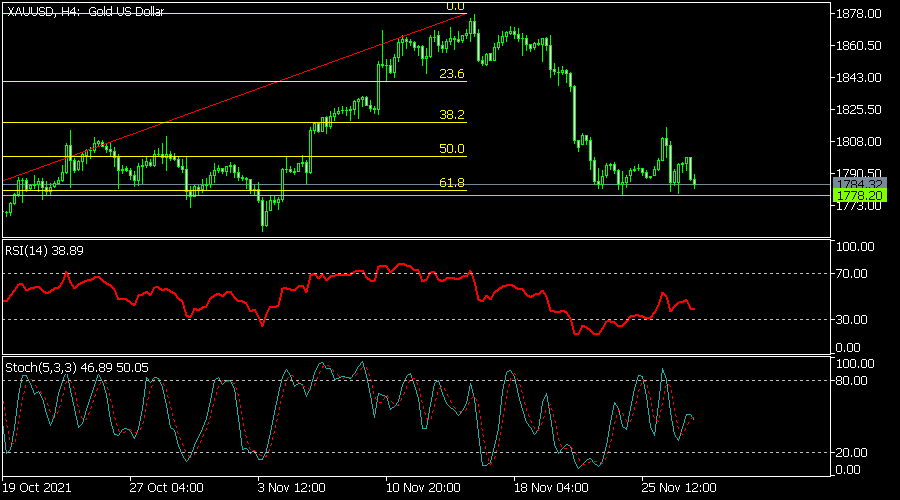Viewport: 900px width, 500px height.
Task: Click the 1860.50 price axis label
Action: (x=859, y=45)
